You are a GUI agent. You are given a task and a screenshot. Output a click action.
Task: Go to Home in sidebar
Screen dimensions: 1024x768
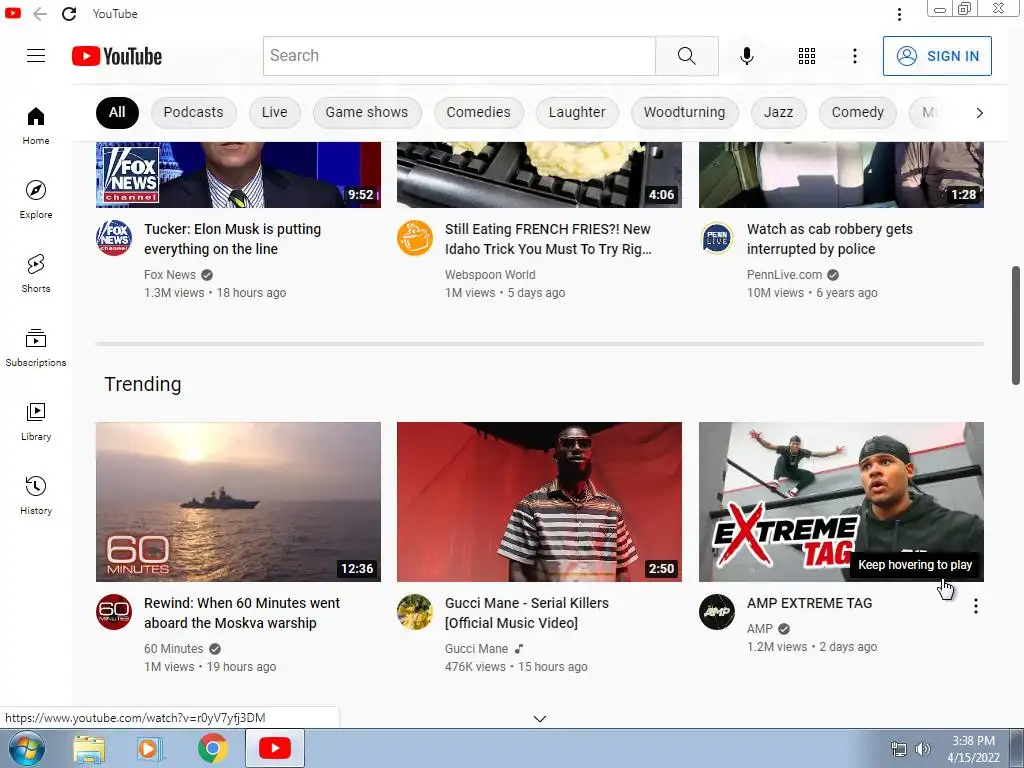[x=36, y=125]
